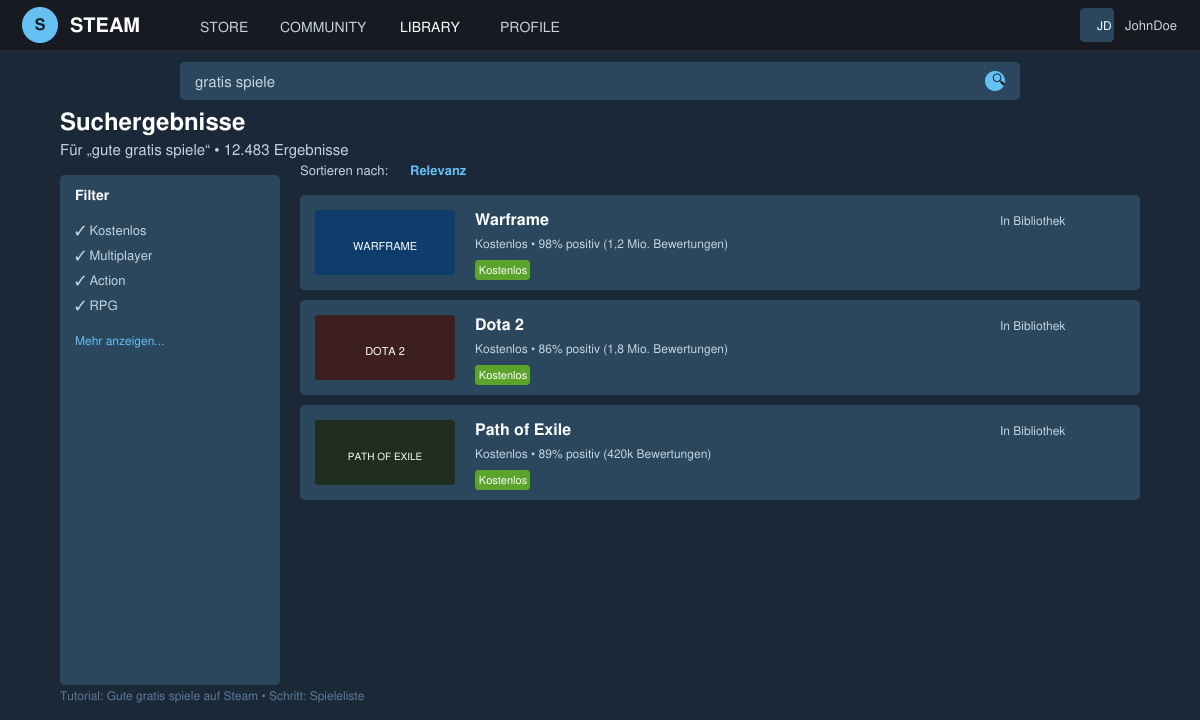This screenshot has width=1200, height=720.
Task: Click the Steam logo circle icon
Action: pos(40,25)
